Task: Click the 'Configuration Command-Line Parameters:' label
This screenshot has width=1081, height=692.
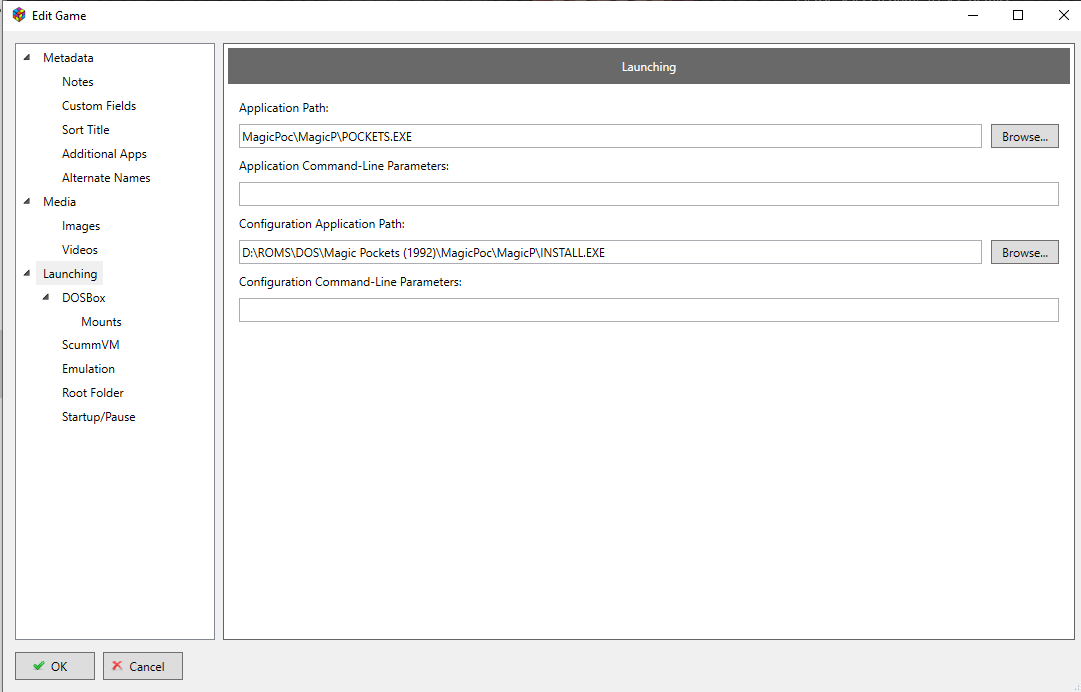Action: (x=350, y=282)
